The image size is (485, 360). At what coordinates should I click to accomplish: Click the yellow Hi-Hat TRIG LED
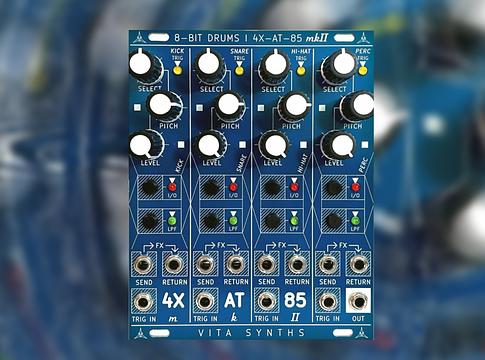[x=301, y=71]
